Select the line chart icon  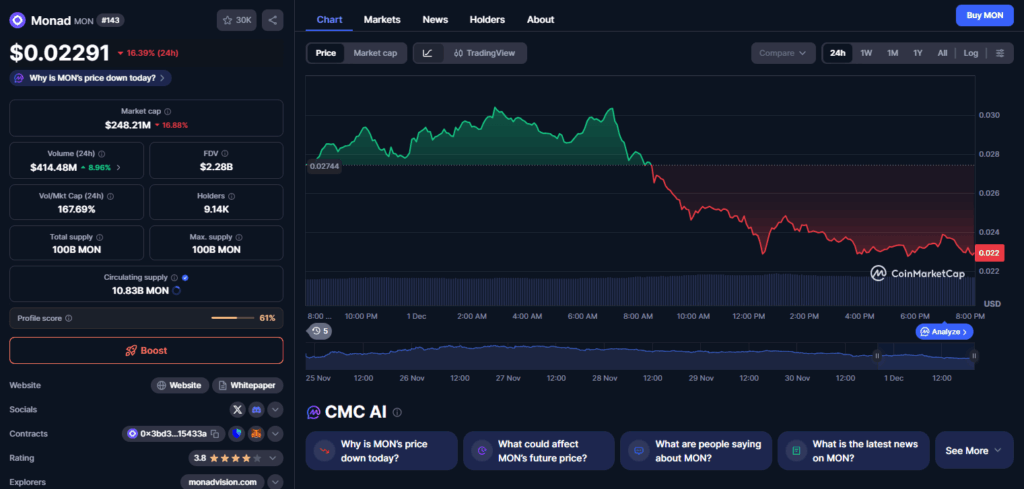point(428,53)
